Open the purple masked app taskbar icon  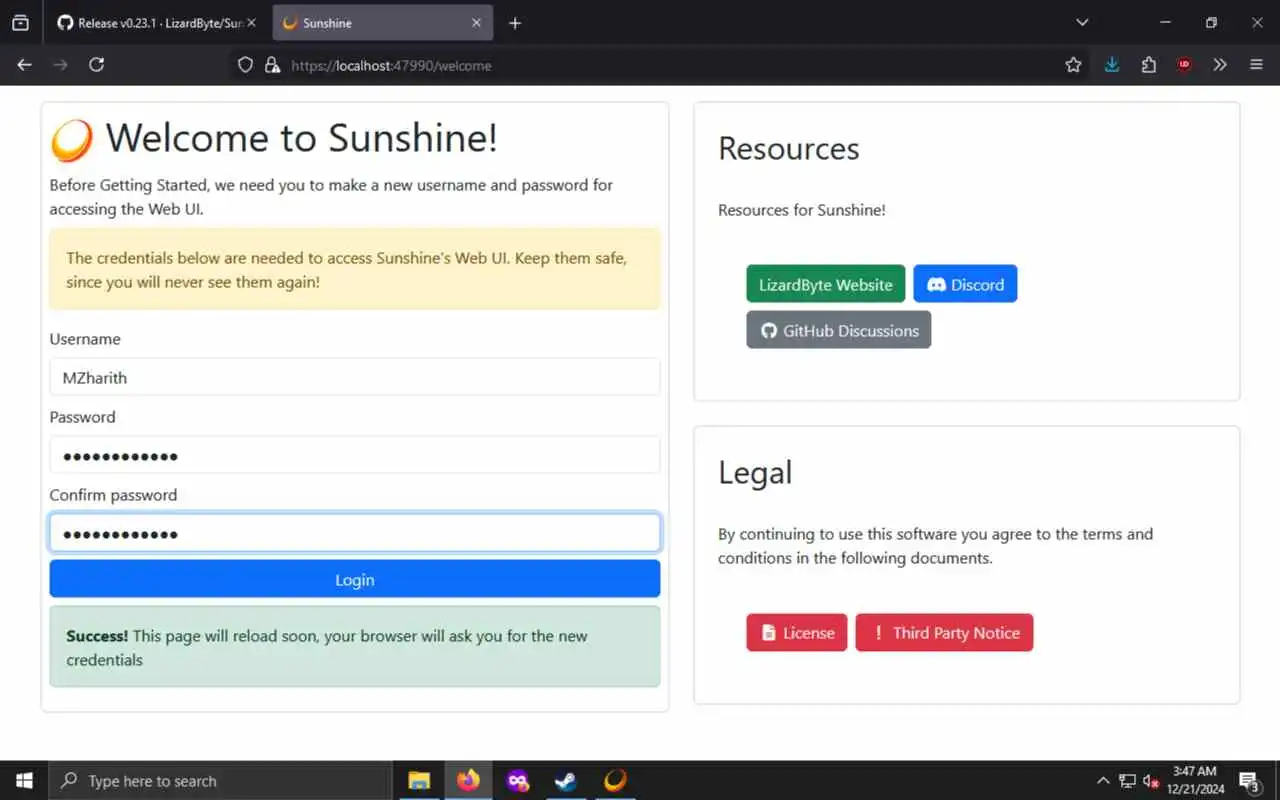tap(517, 781)
